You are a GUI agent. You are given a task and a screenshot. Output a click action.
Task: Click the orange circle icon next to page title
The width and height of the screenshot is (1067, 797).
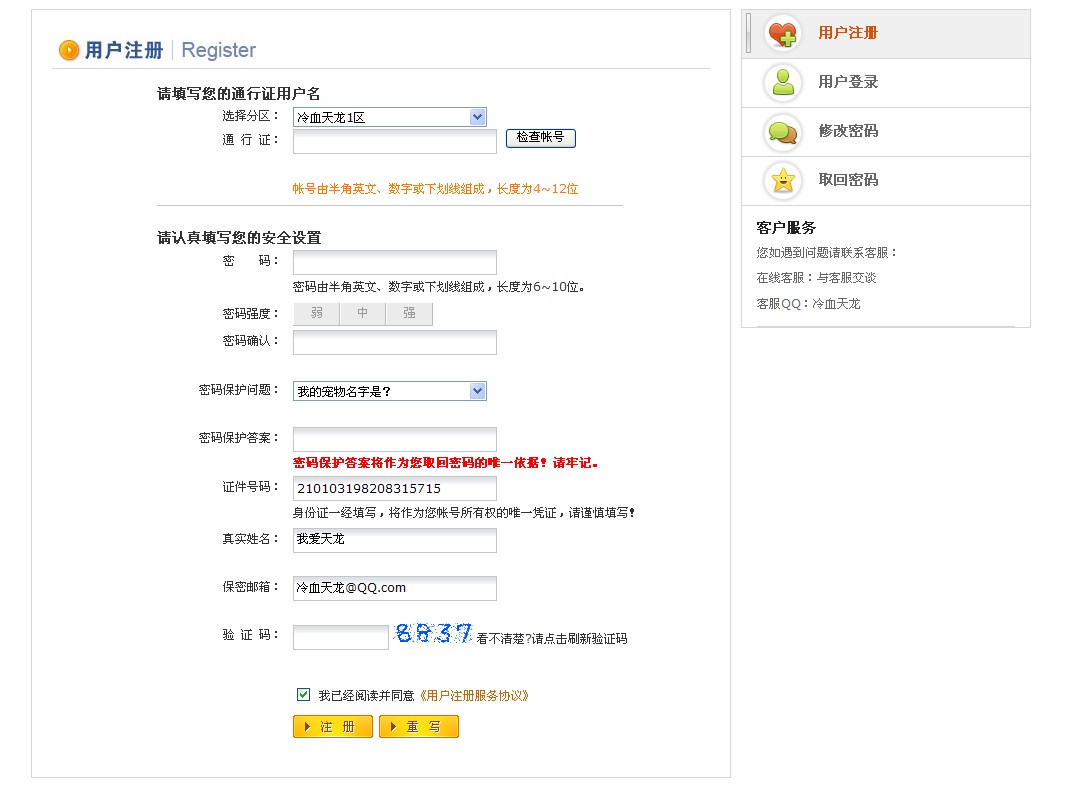pos(68,49)
